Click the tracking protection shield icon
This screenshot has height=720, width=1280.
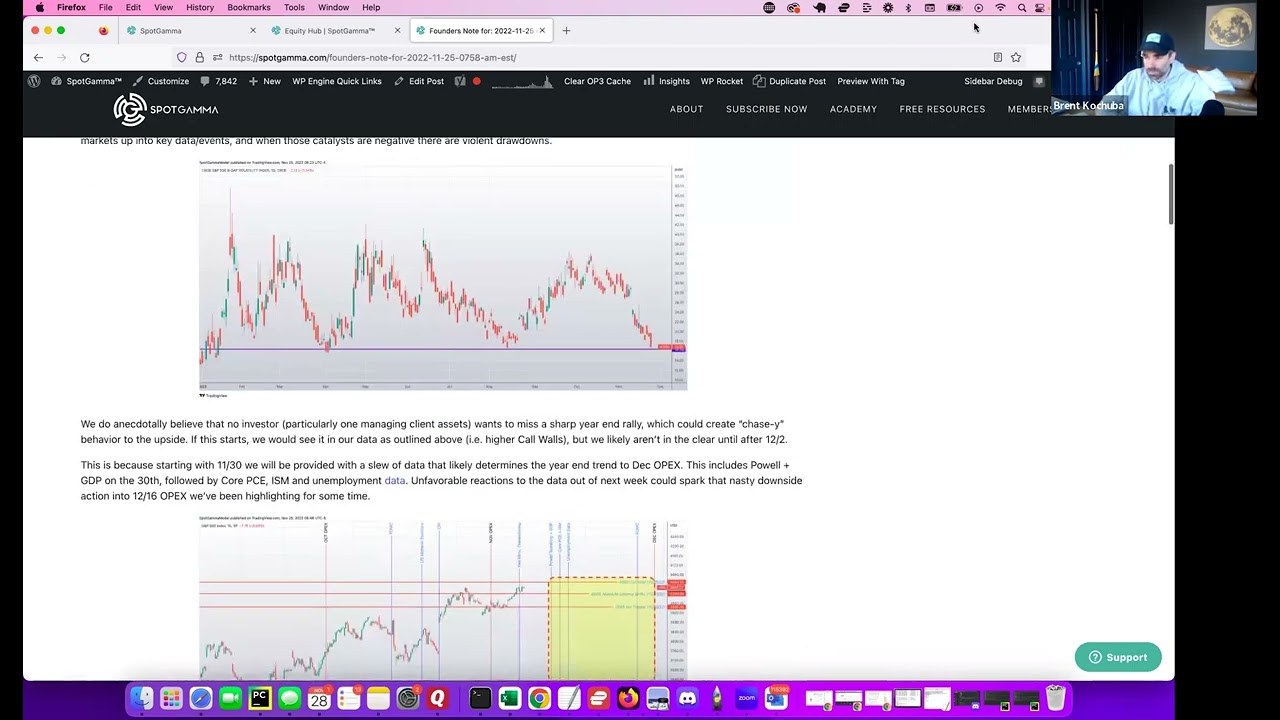click(x=182, y=58)
